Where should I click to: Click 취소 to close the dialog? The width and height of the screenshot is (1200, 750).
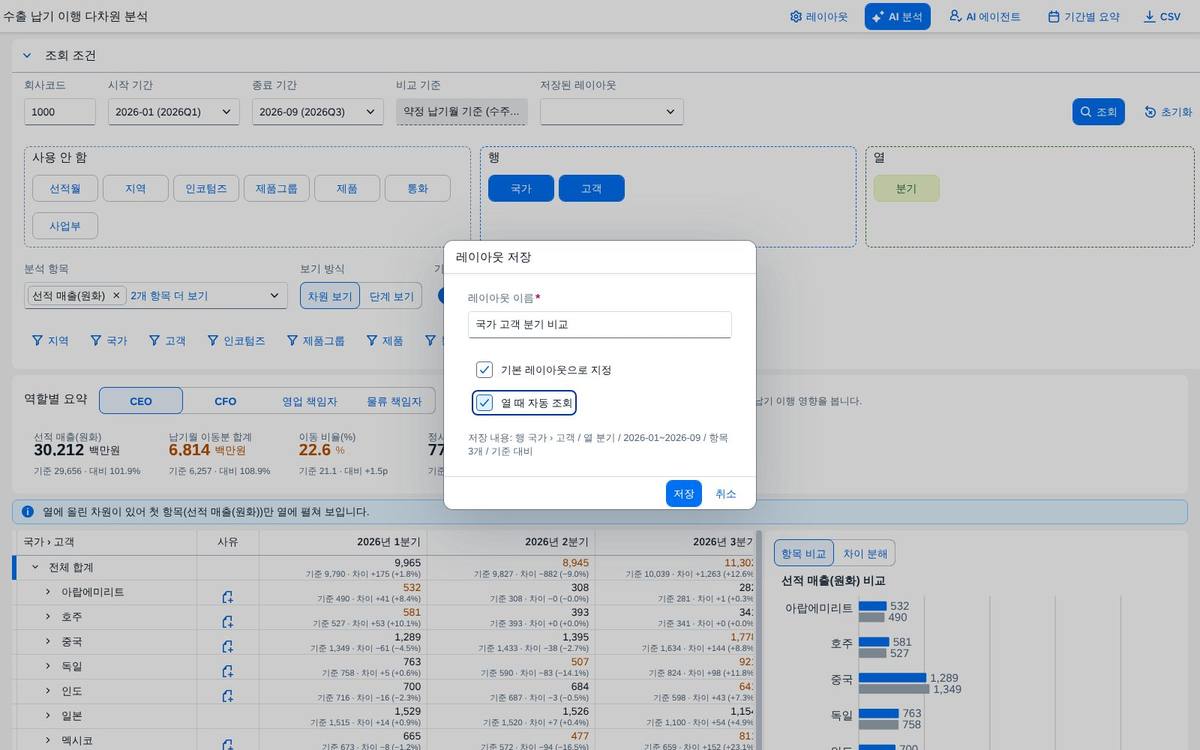tap(726, 494)
